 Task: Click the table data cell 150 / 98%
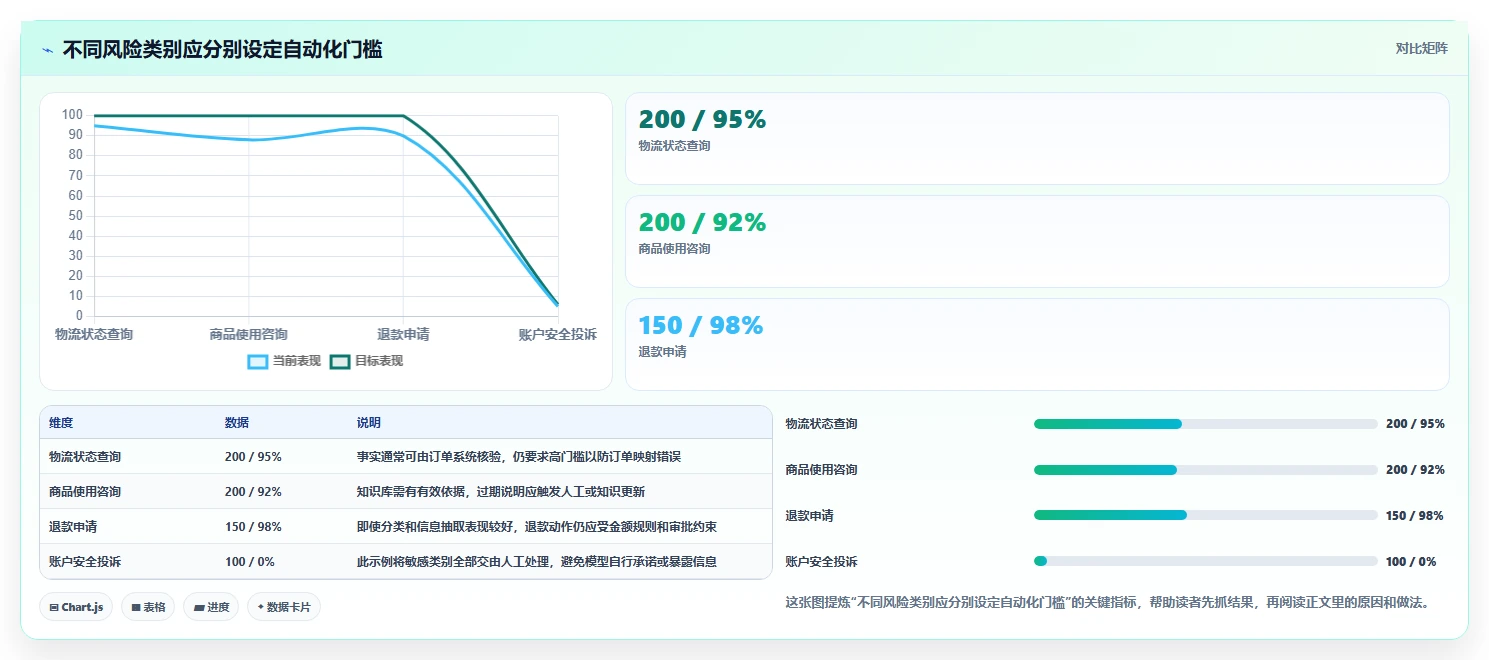pyautogui.click(x=253, y=527)
